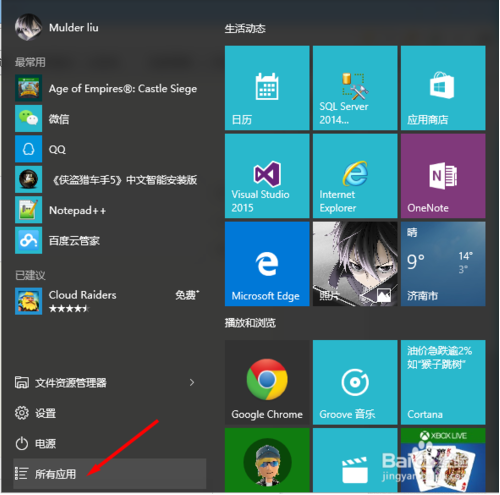Launch Age of Empires: Castle Siege
500x495 pixels.
click(x=110, y=88)
